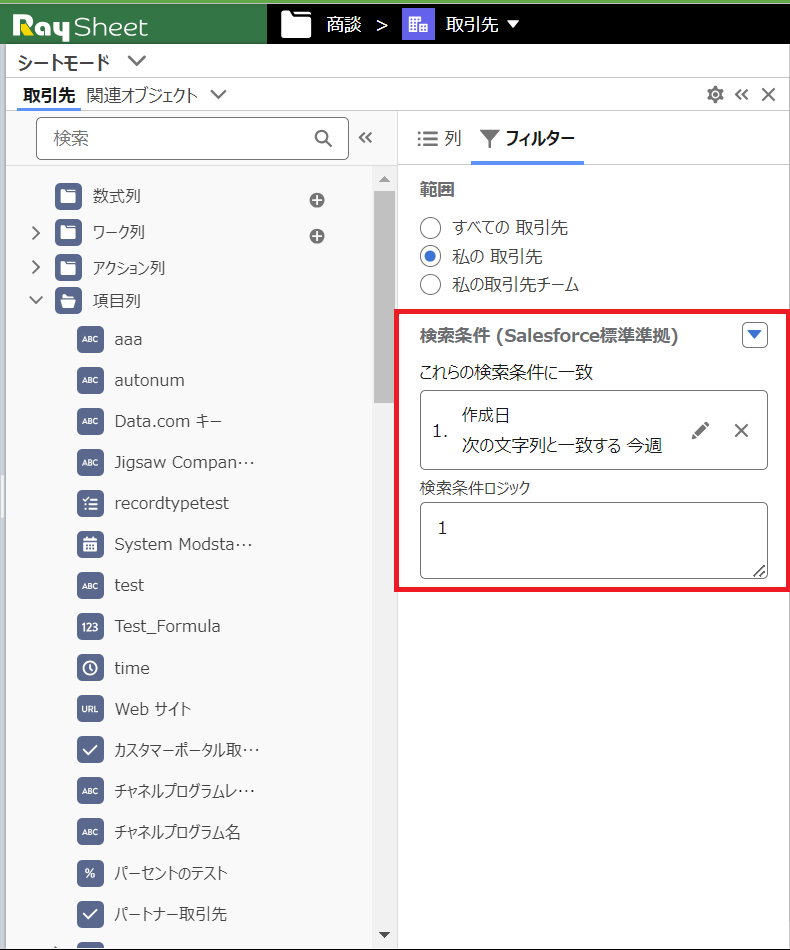Open the シートモード dropdown chevron
The height and width of the screenshot is (950, 790).
[x=137, y=61]
